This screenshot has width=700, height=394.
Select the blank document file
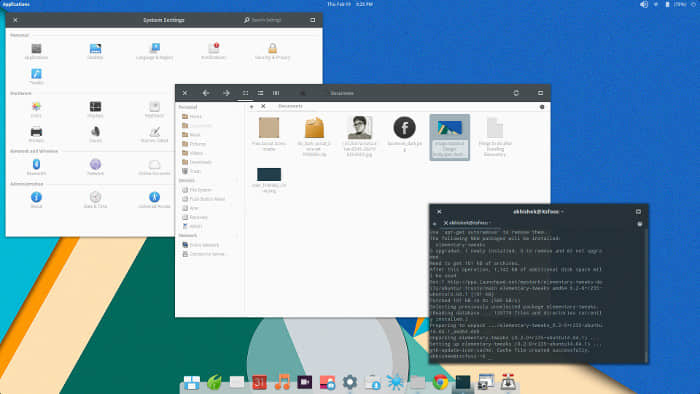coord(495,128)
